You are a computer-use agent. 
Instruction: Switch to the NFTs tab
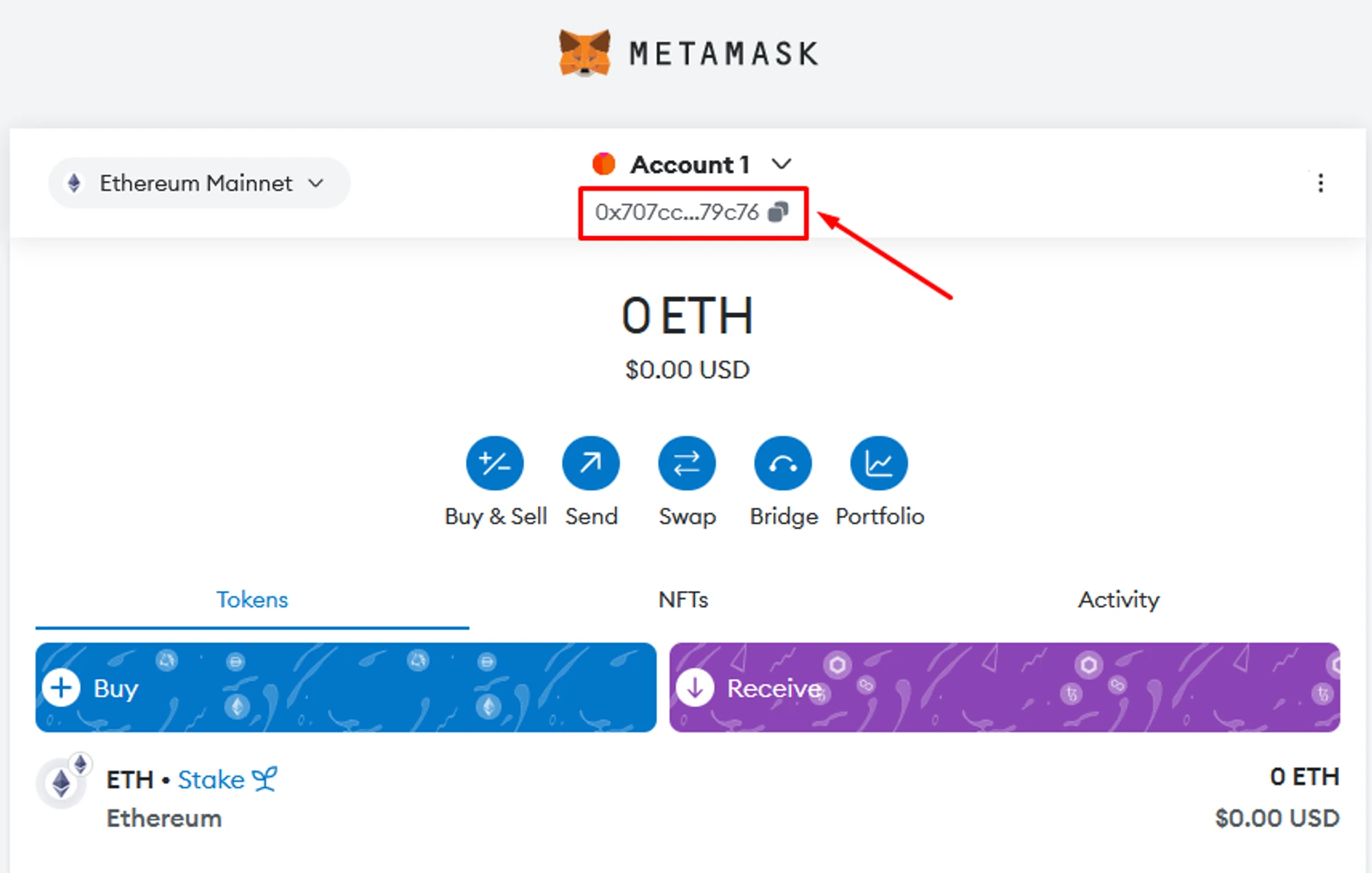point(683,600)
